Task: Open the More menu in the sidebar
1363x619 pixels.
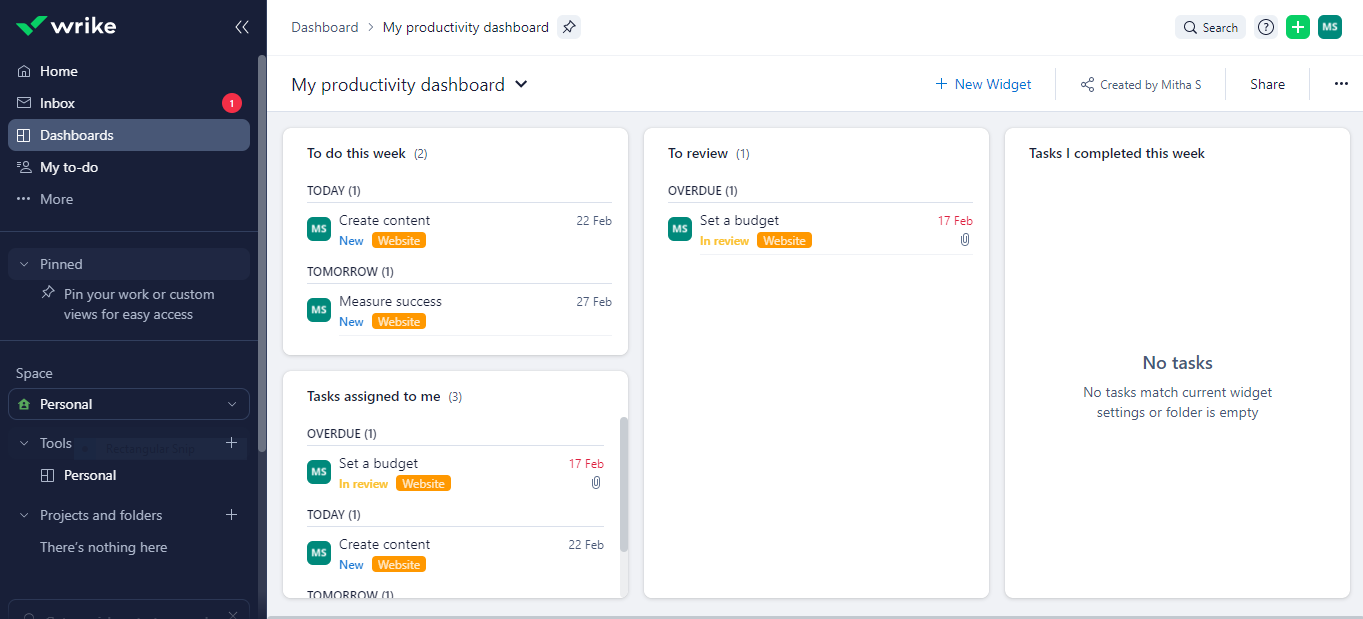Action: click(58, 198)
